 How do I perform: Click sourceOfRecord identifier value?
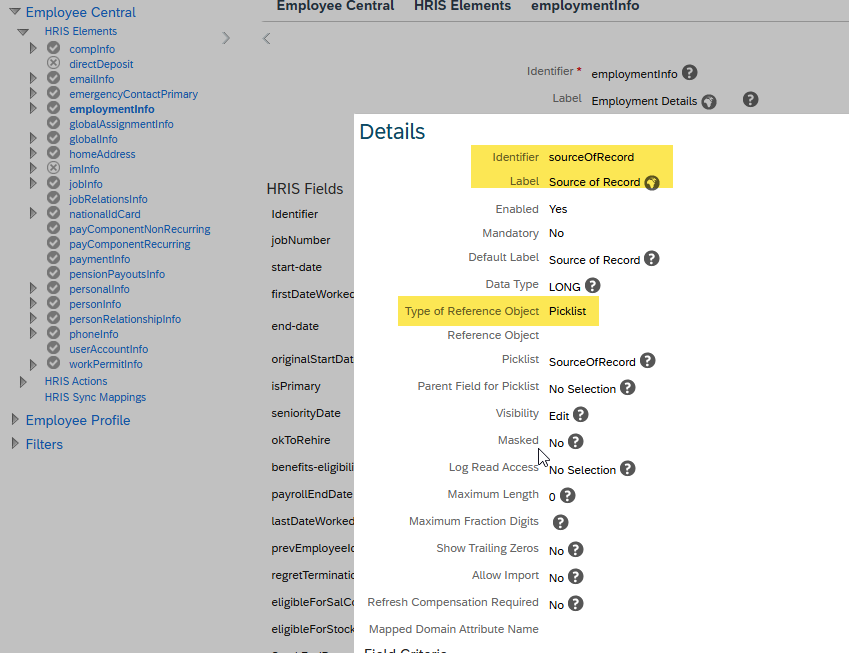(x=591, y=157)
